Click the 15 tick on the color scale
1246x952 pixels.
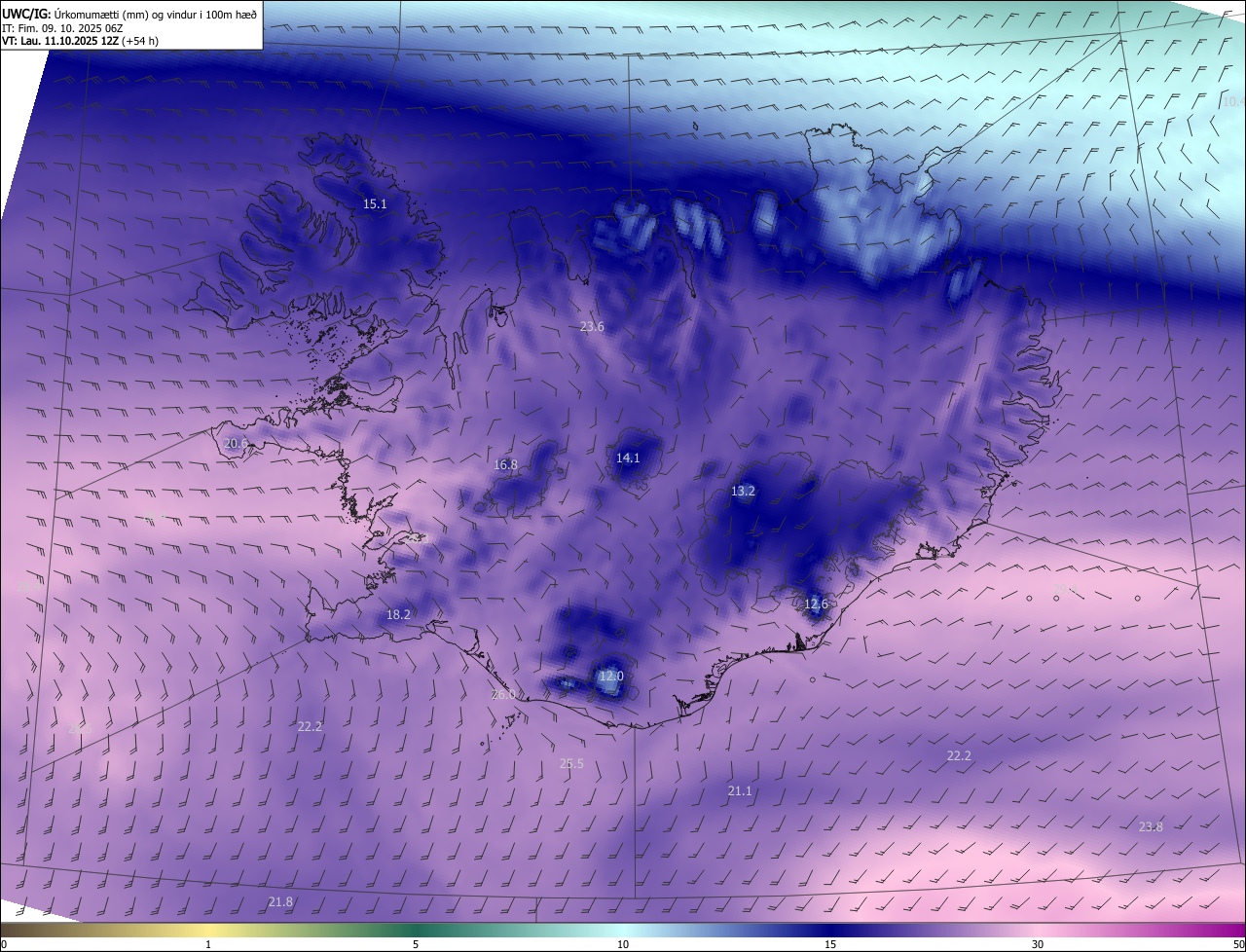coord(830,944)
